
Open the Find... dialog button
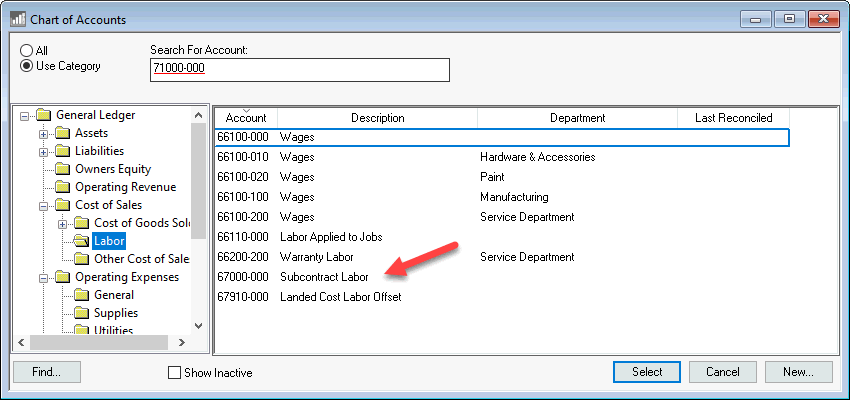click(x=46, y=372)
